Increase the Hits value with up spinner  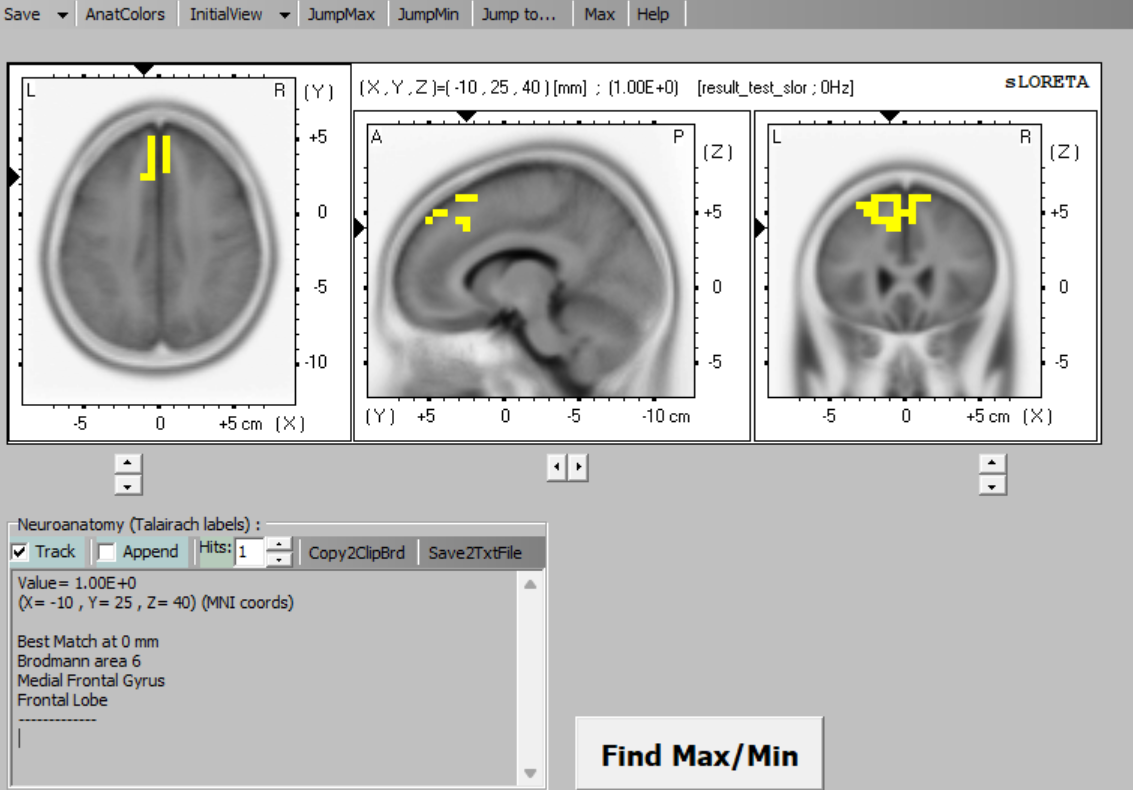tap(281, 545)
